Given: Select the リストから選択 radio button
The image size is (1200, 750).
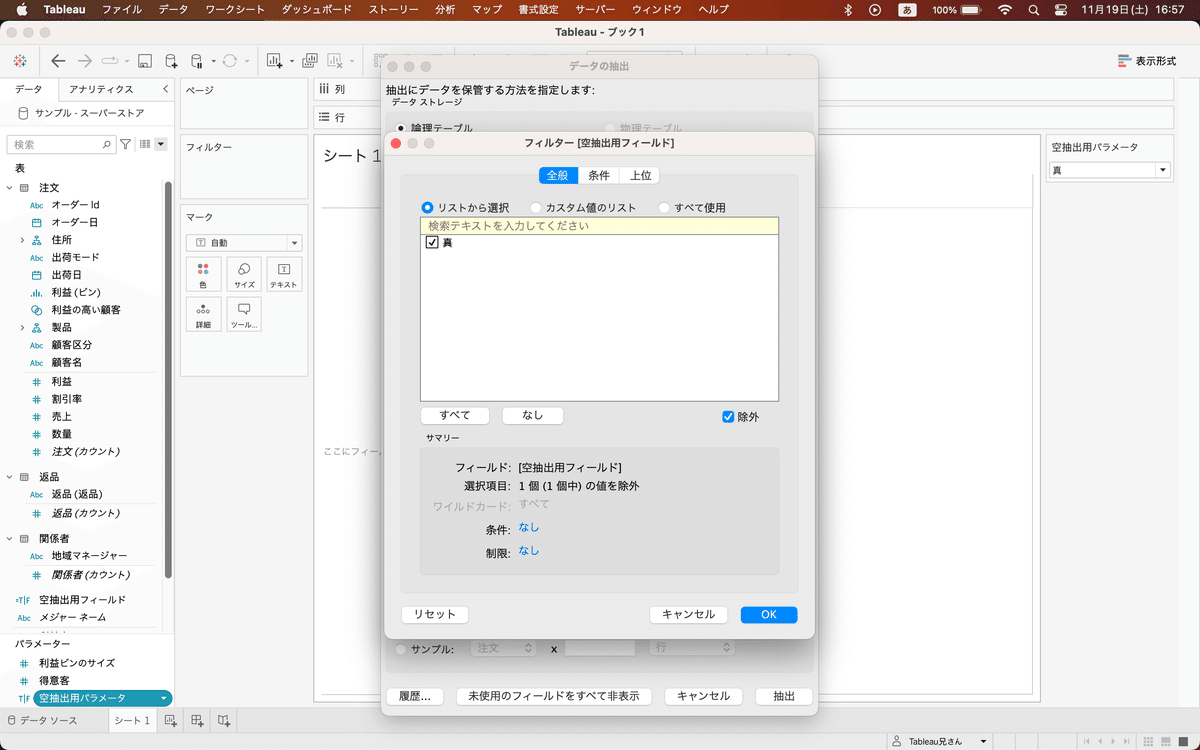Looking at the screenshot, I should tap(428, 207).
